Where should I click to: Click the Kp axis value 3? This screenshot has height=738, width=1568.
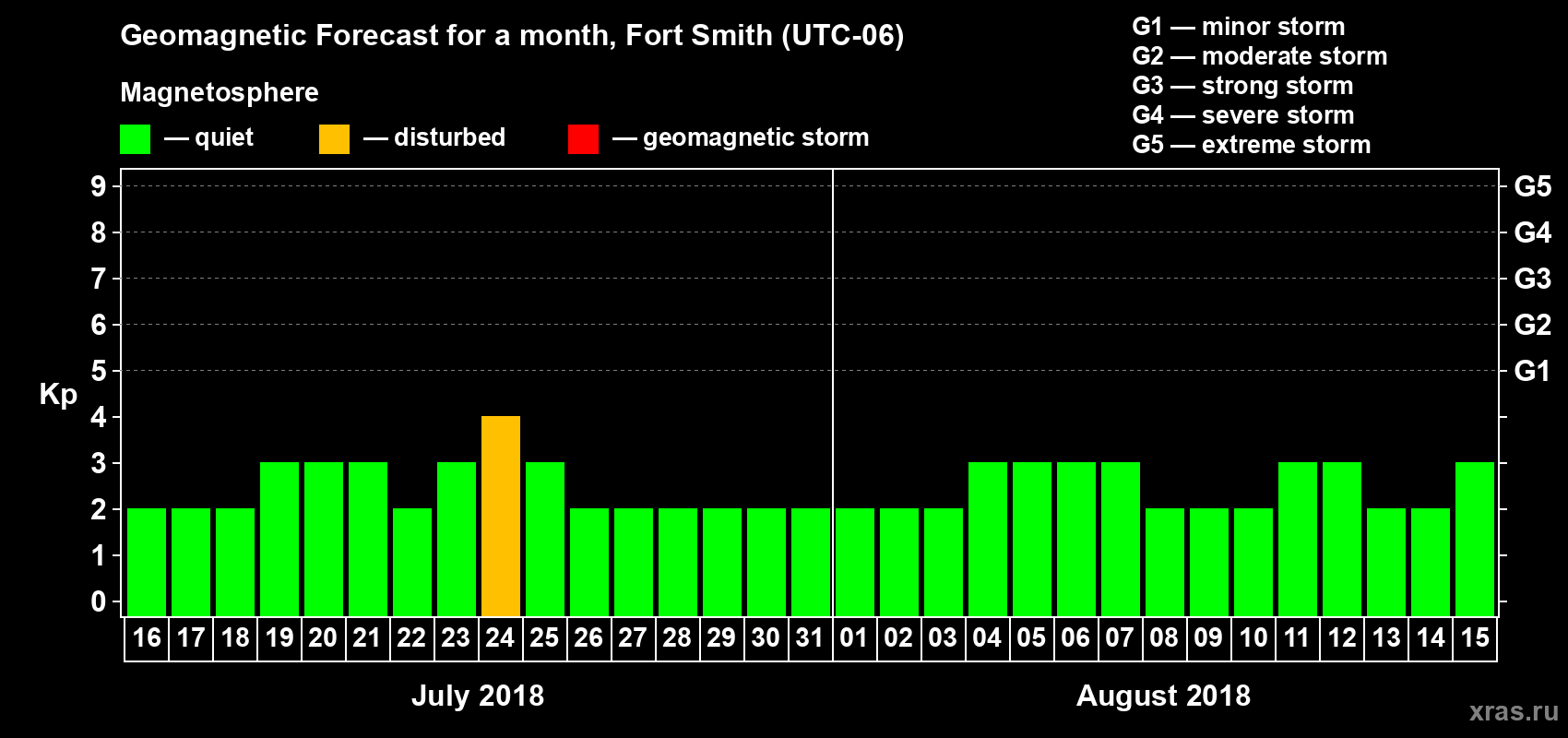99,463
